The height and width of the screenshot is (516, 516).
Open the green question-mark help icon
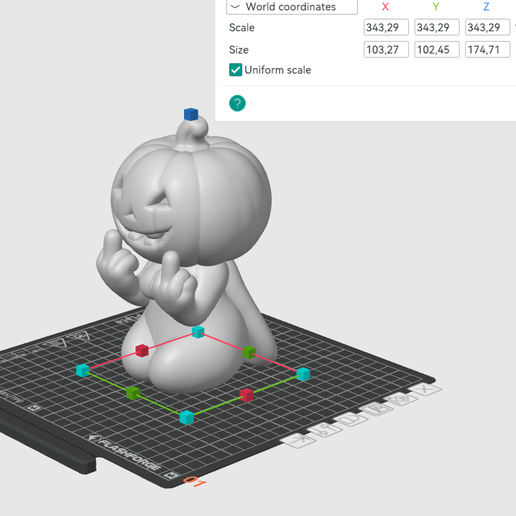click(x=237, y=103)
